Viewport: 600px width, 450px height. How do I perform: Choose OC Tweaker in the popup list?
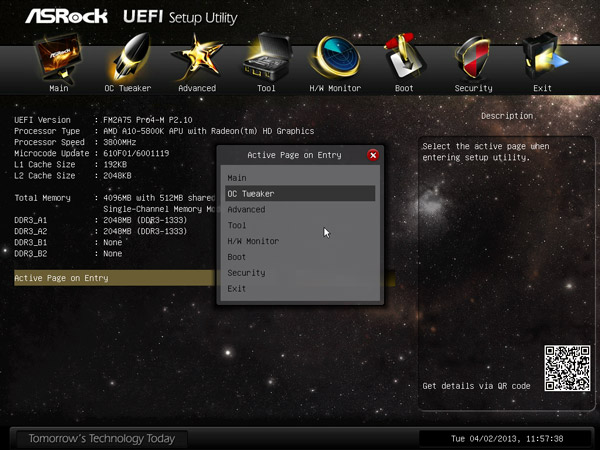[x=300, y=194]
